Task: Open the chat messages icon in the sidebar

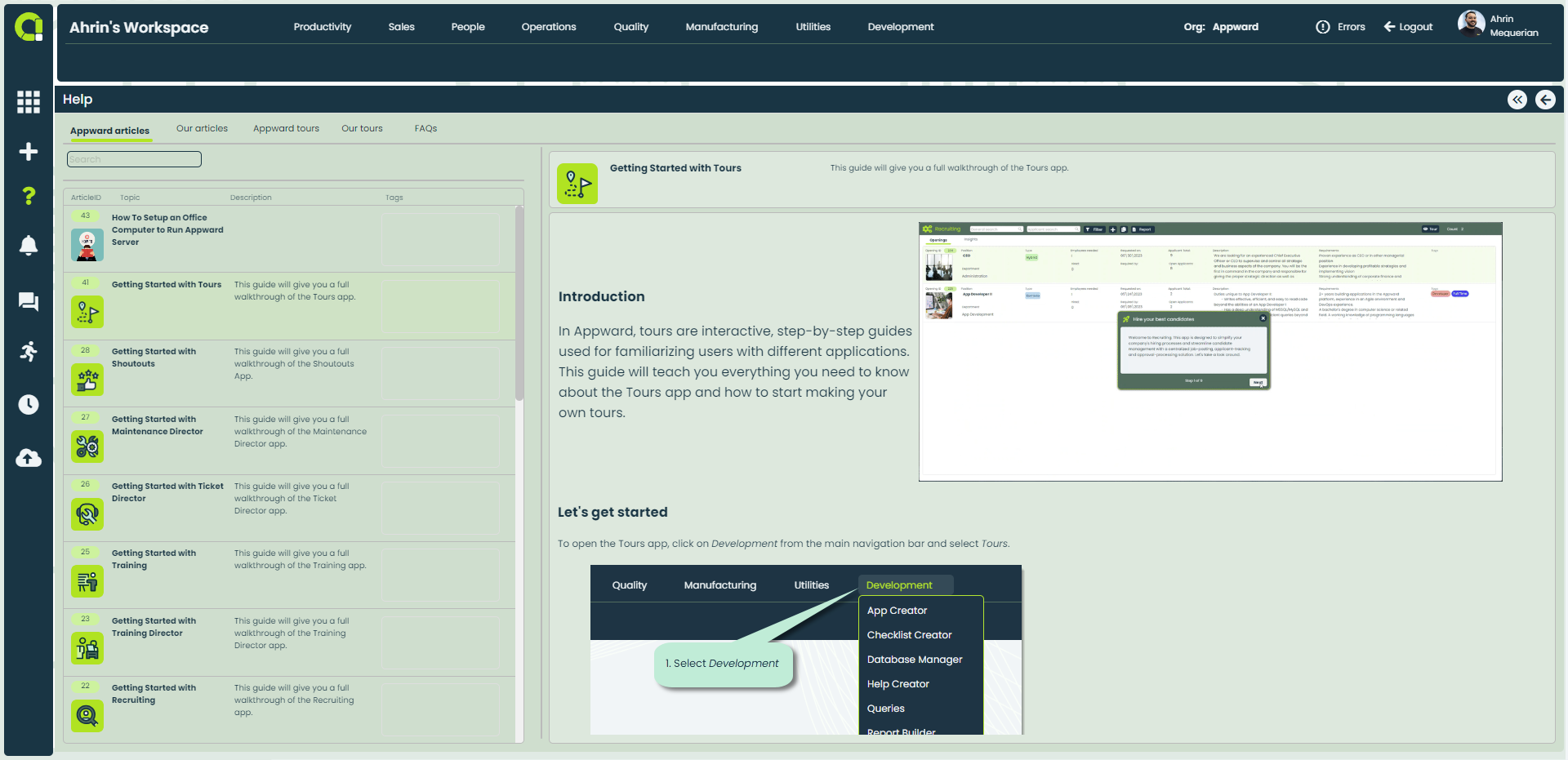Action: pos(29,302)
